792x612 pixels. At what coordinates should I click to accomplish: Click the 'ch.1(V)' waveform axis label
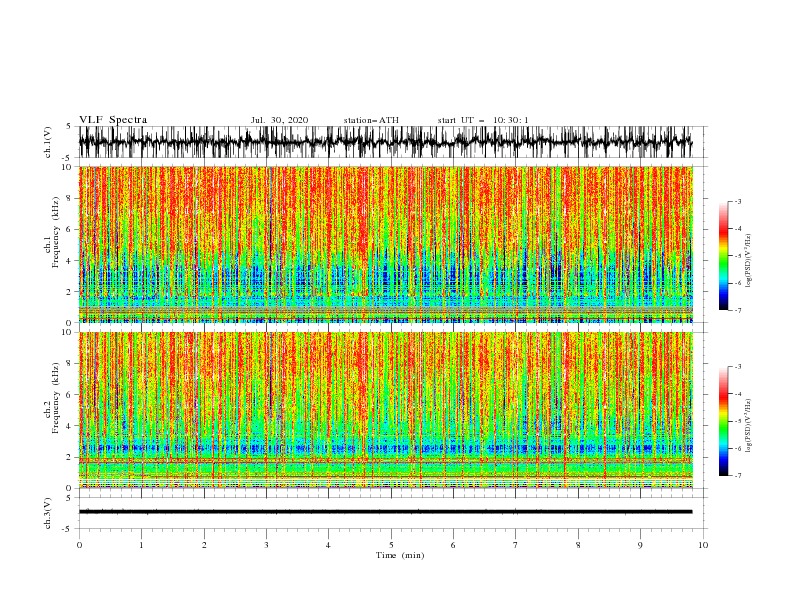coord(48,142)
